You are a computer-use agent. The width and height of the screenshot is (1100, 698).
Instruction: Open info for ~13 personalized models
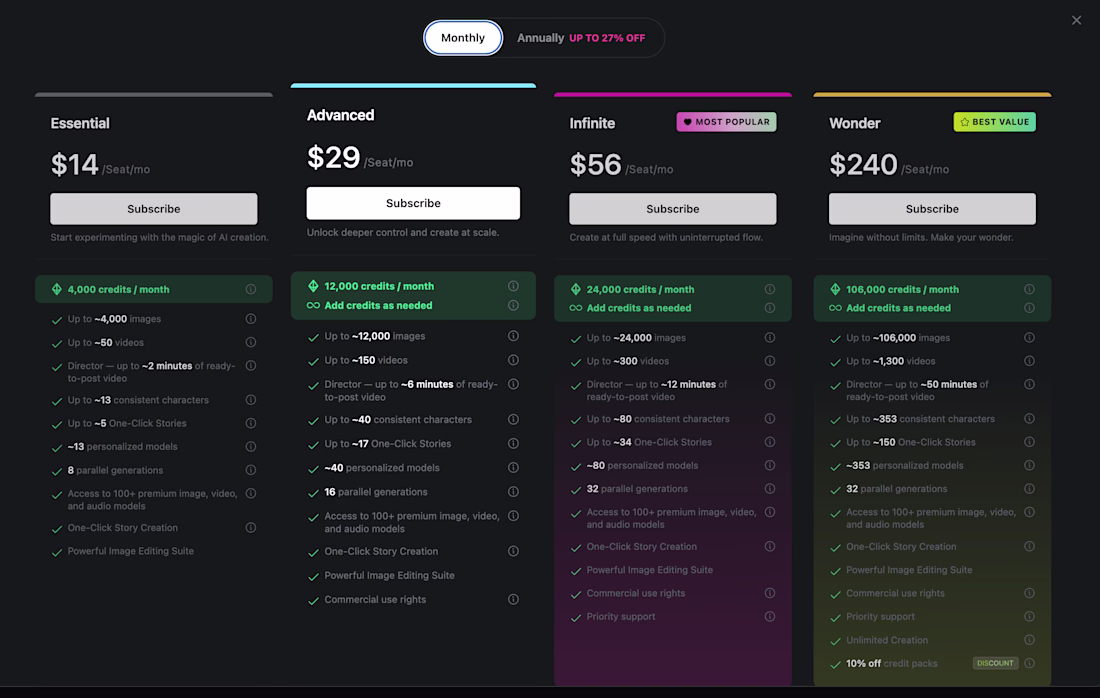click(x=250, y=446)
